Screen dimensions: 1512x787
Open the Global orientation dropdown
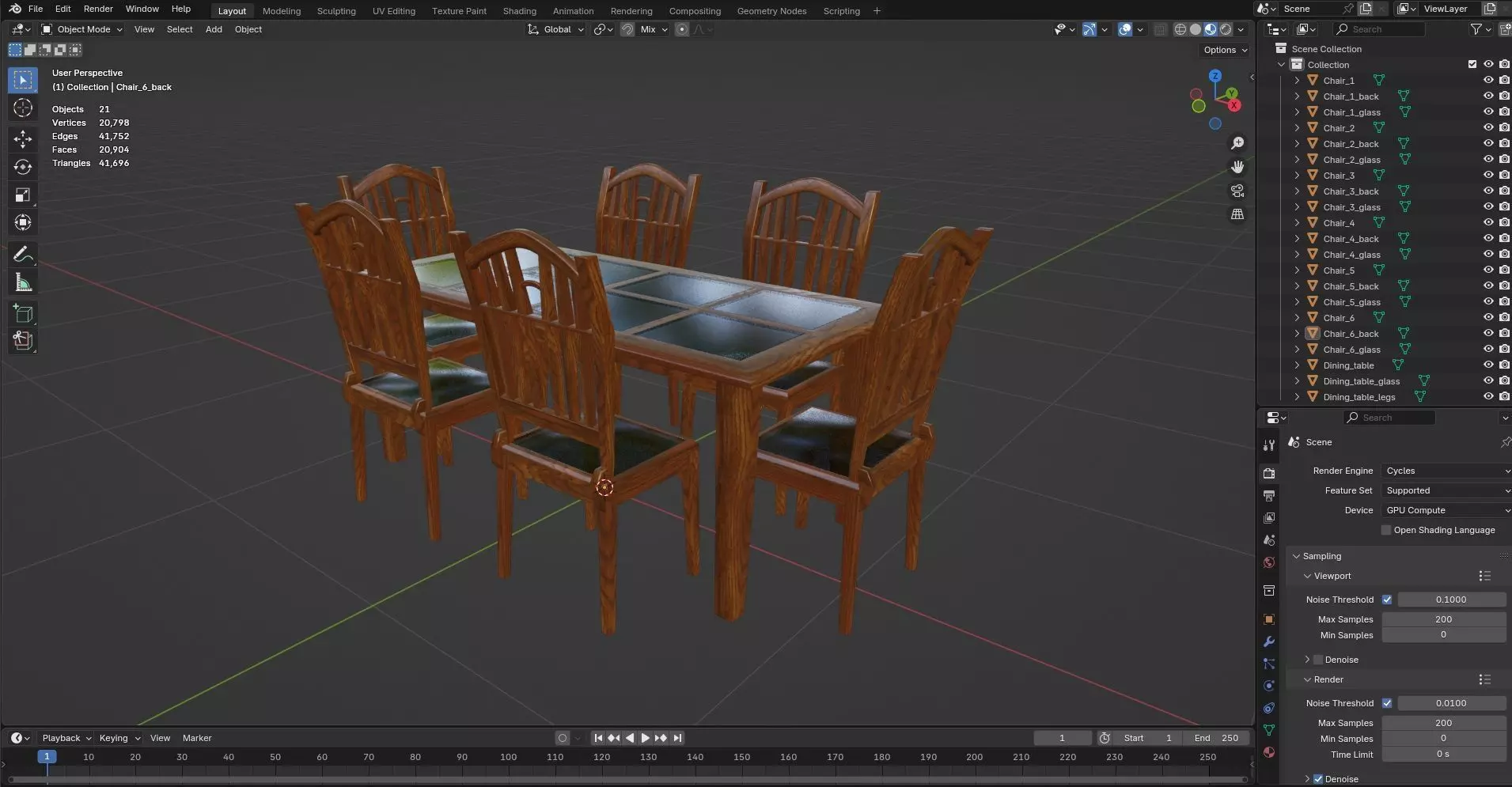pyautogui.click(x=555, y=29)
